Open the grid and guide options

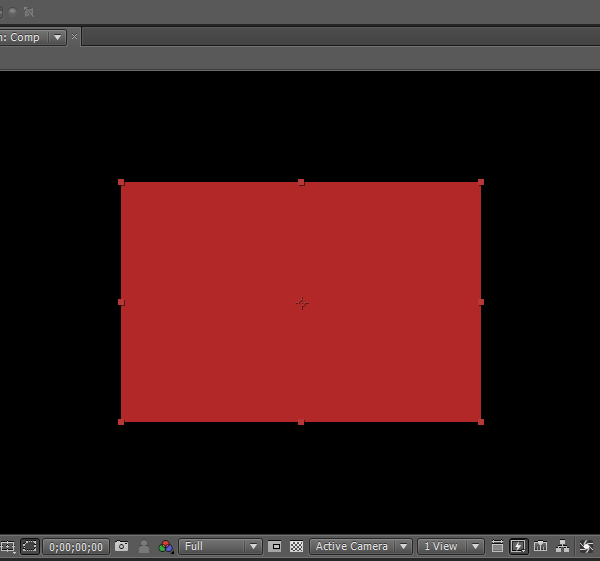7,546
